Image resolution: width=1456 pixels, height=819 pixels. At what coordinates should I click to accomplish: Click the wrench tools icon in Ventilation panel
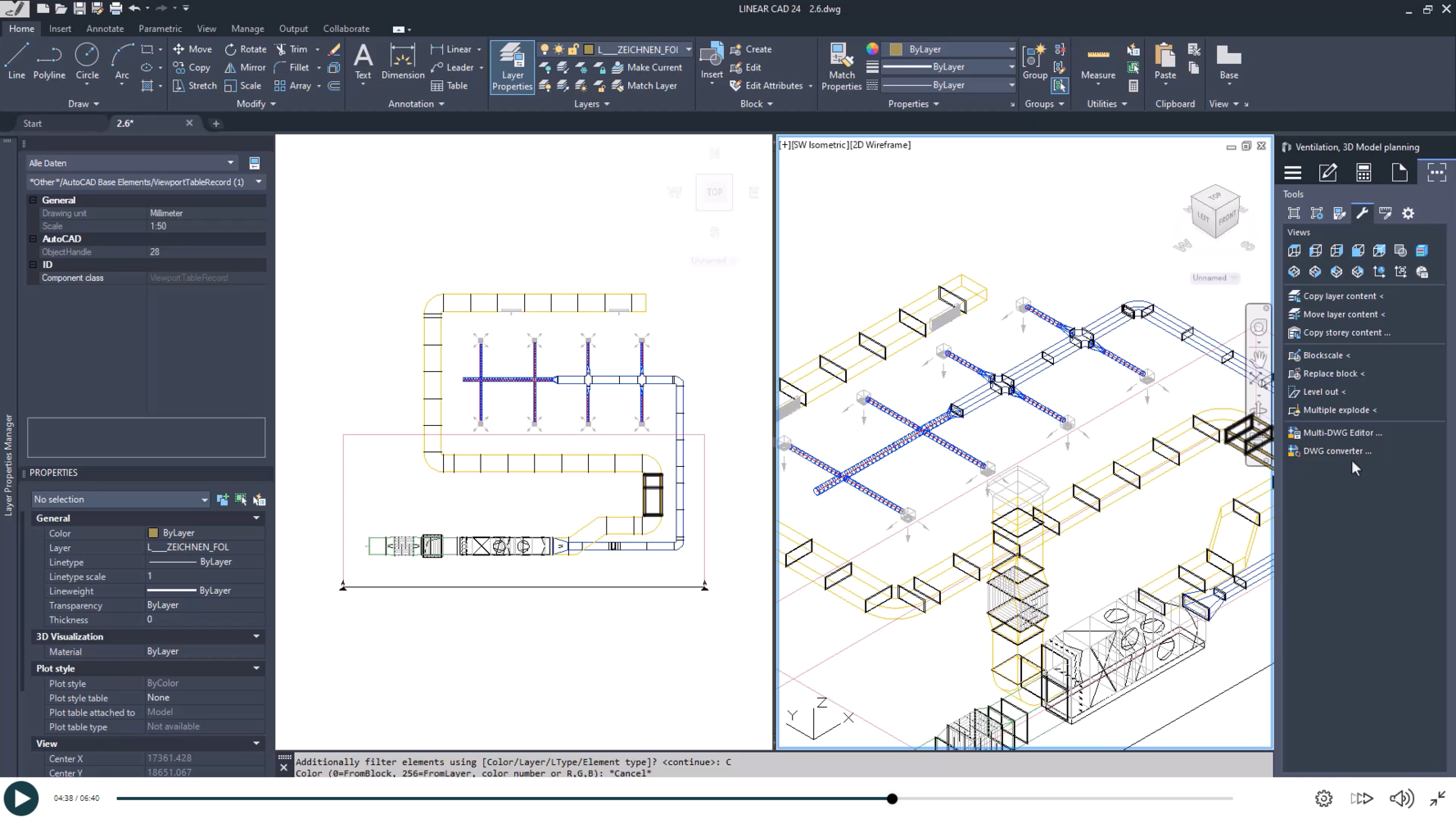click(x=1362, y=213)
